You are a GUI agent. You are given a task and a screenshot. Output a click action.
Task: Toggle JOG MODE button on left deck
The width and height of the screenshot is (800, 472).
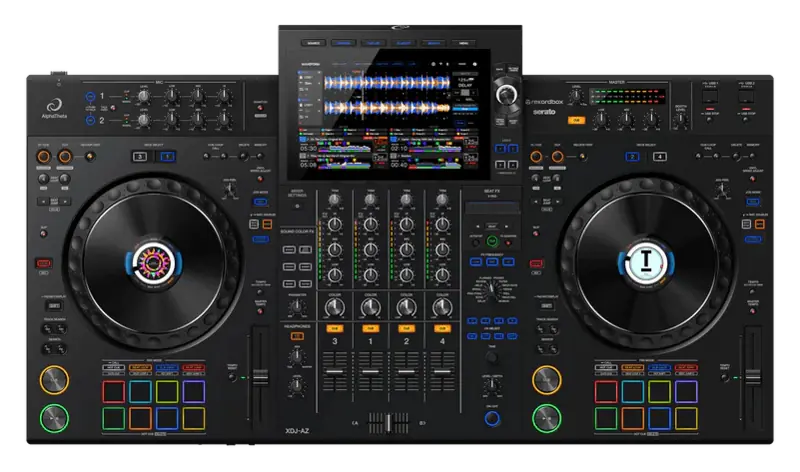tap(261, 202)
